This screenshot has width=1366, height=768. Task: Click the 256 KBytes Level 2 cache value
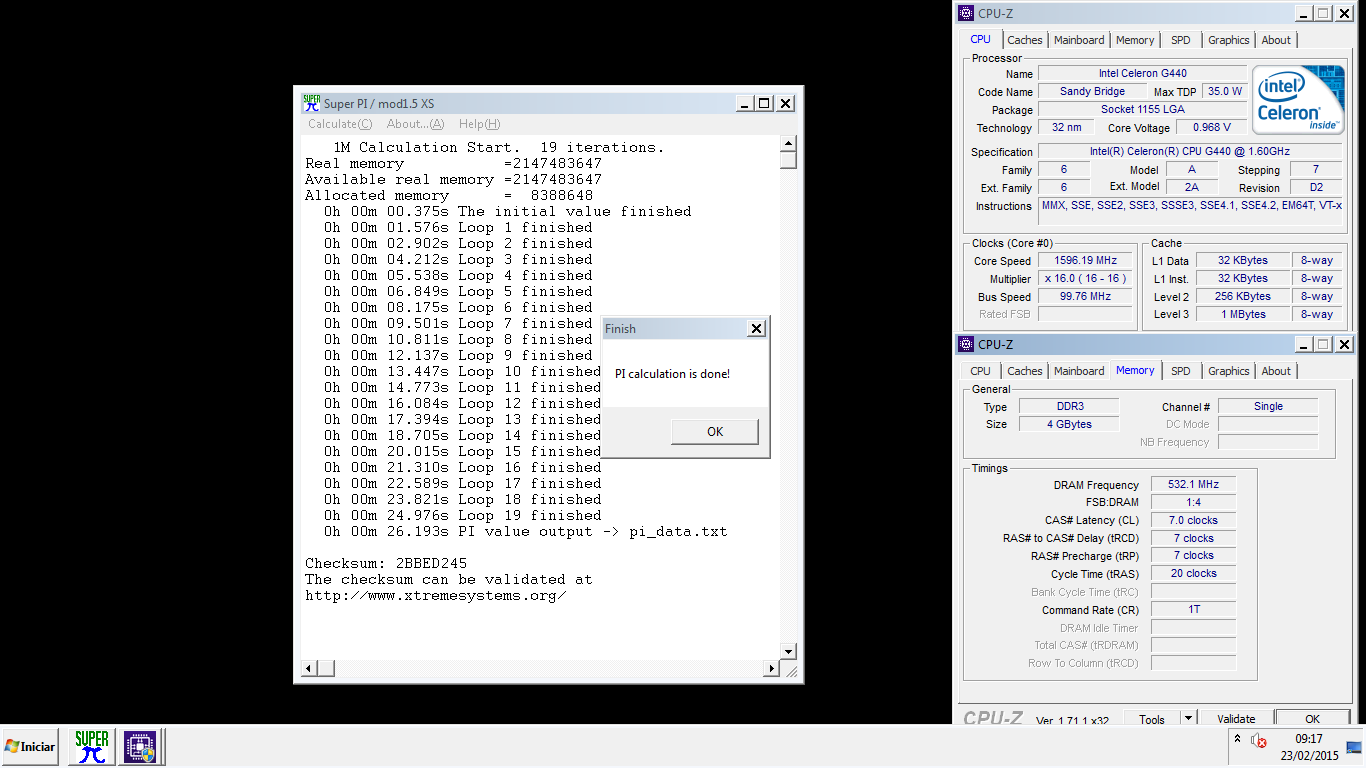[x=1242, y=297]
